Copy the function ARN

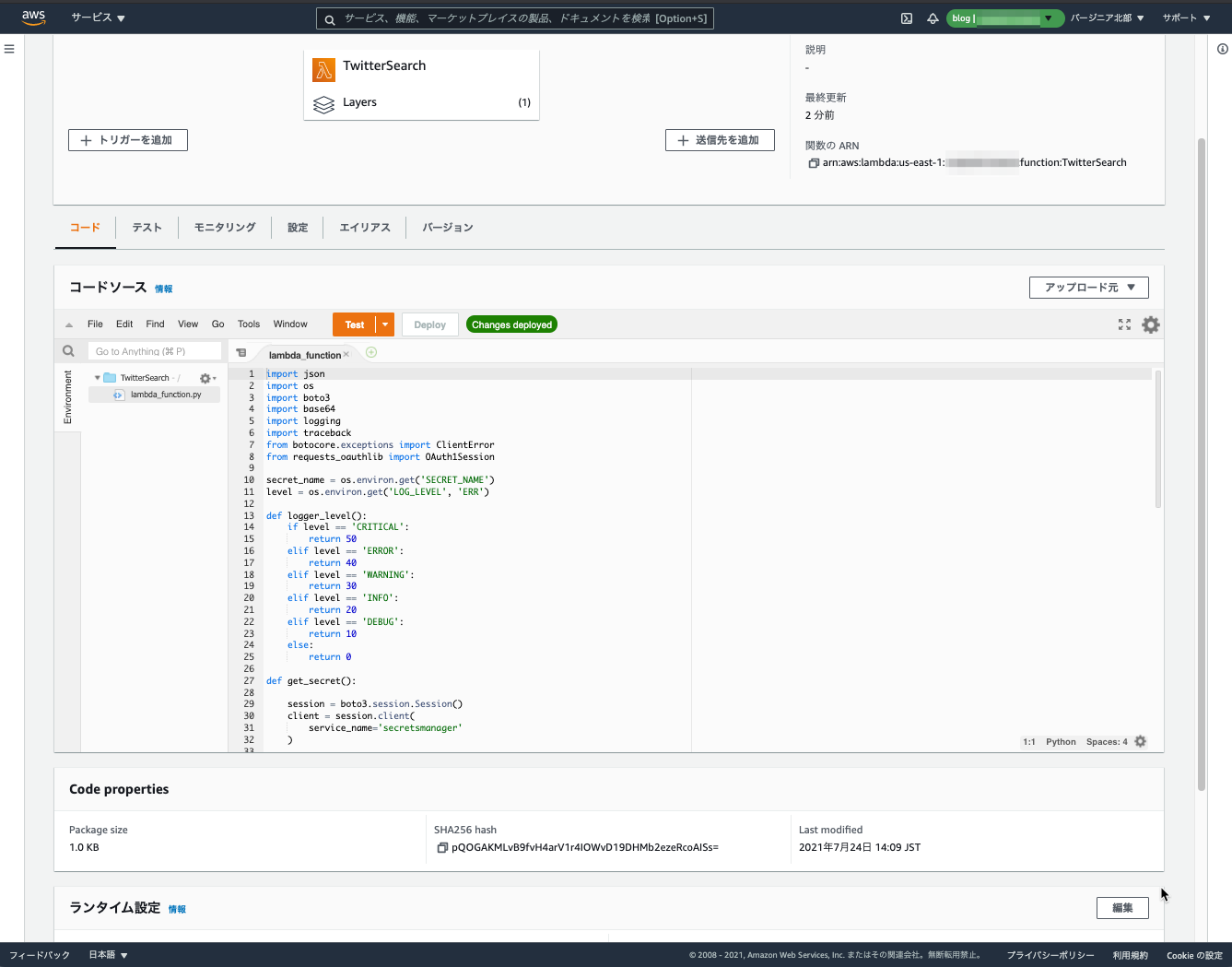[814, 163]
